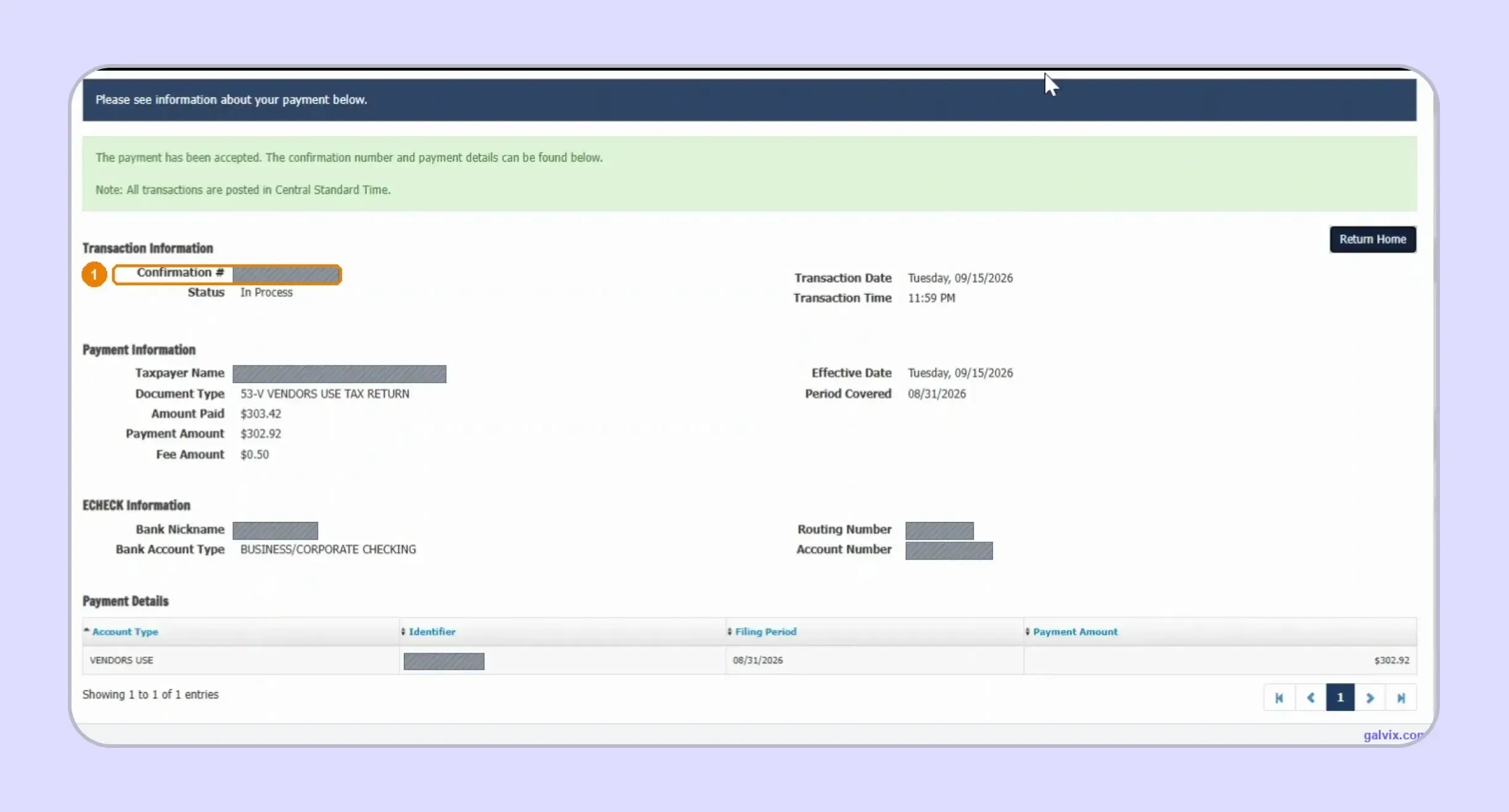
Task: Click the 11:59 PM transaction time
Action: [x=931, y=298]
